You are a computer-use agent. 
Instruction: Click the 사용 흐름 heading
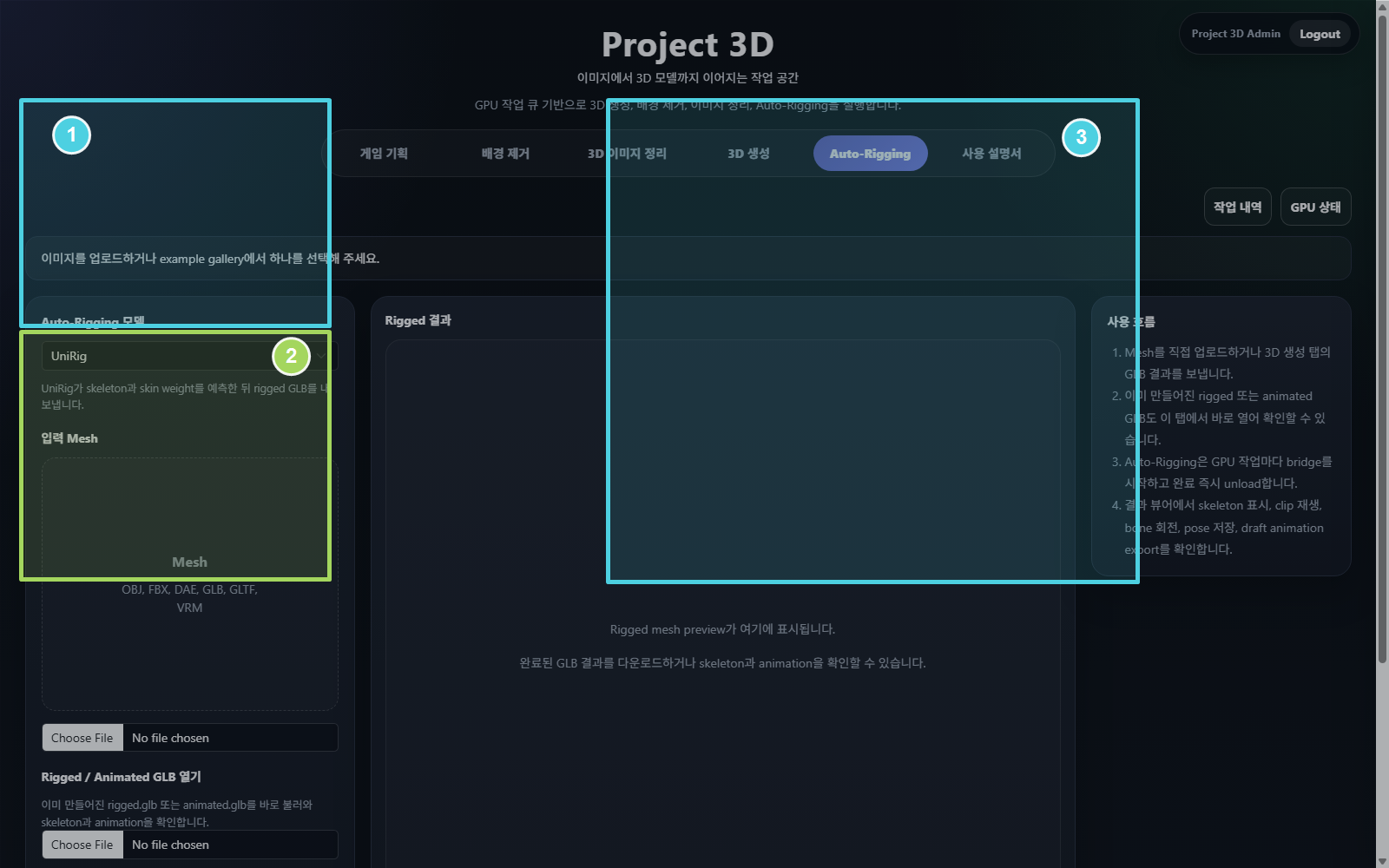[x=1130, y=321]
